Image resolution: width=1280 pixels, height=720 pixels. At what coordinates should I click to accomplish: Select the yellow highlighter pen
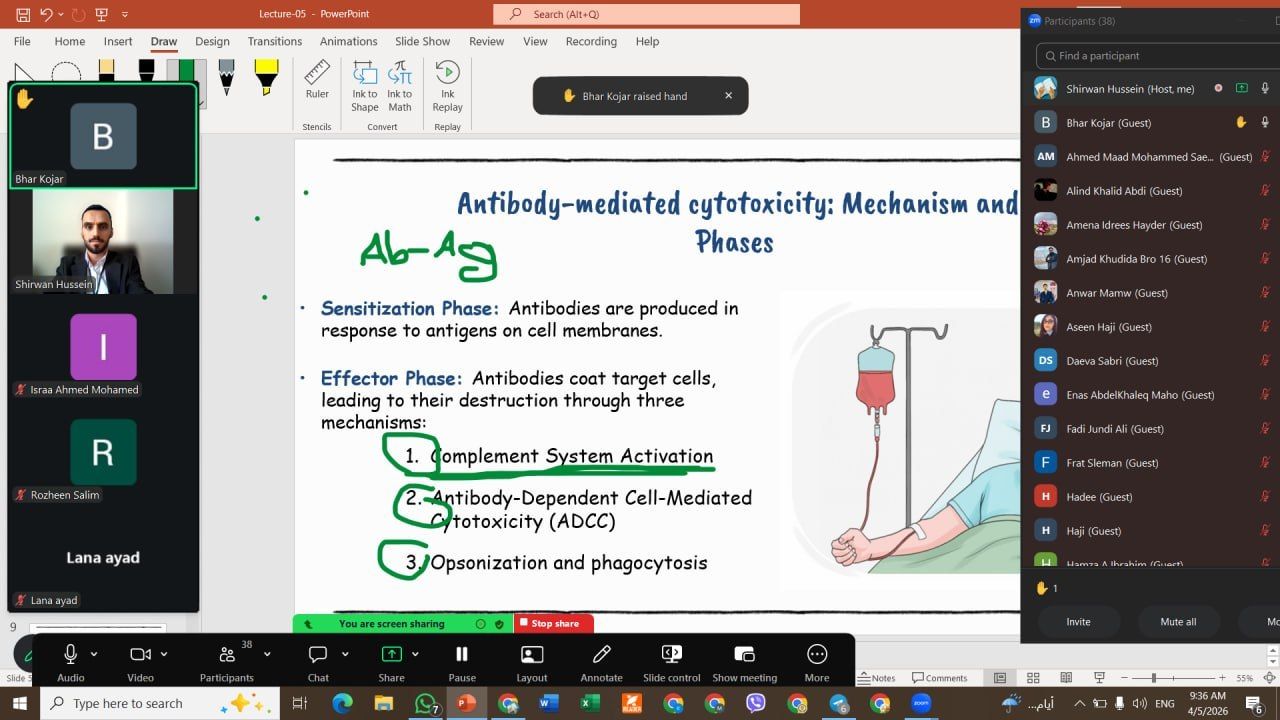[266, 77]
